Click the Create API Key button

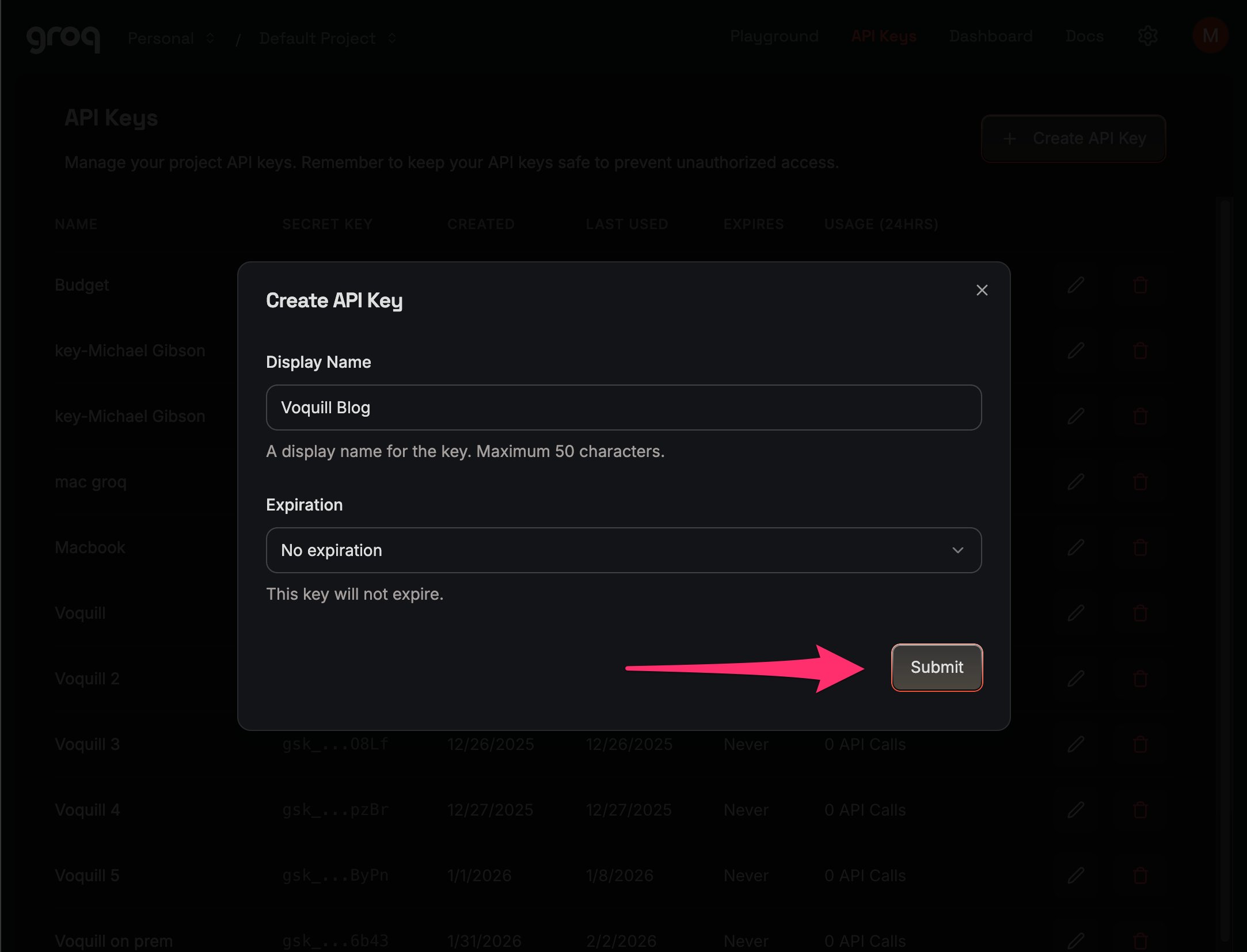tap(1073, 138)
